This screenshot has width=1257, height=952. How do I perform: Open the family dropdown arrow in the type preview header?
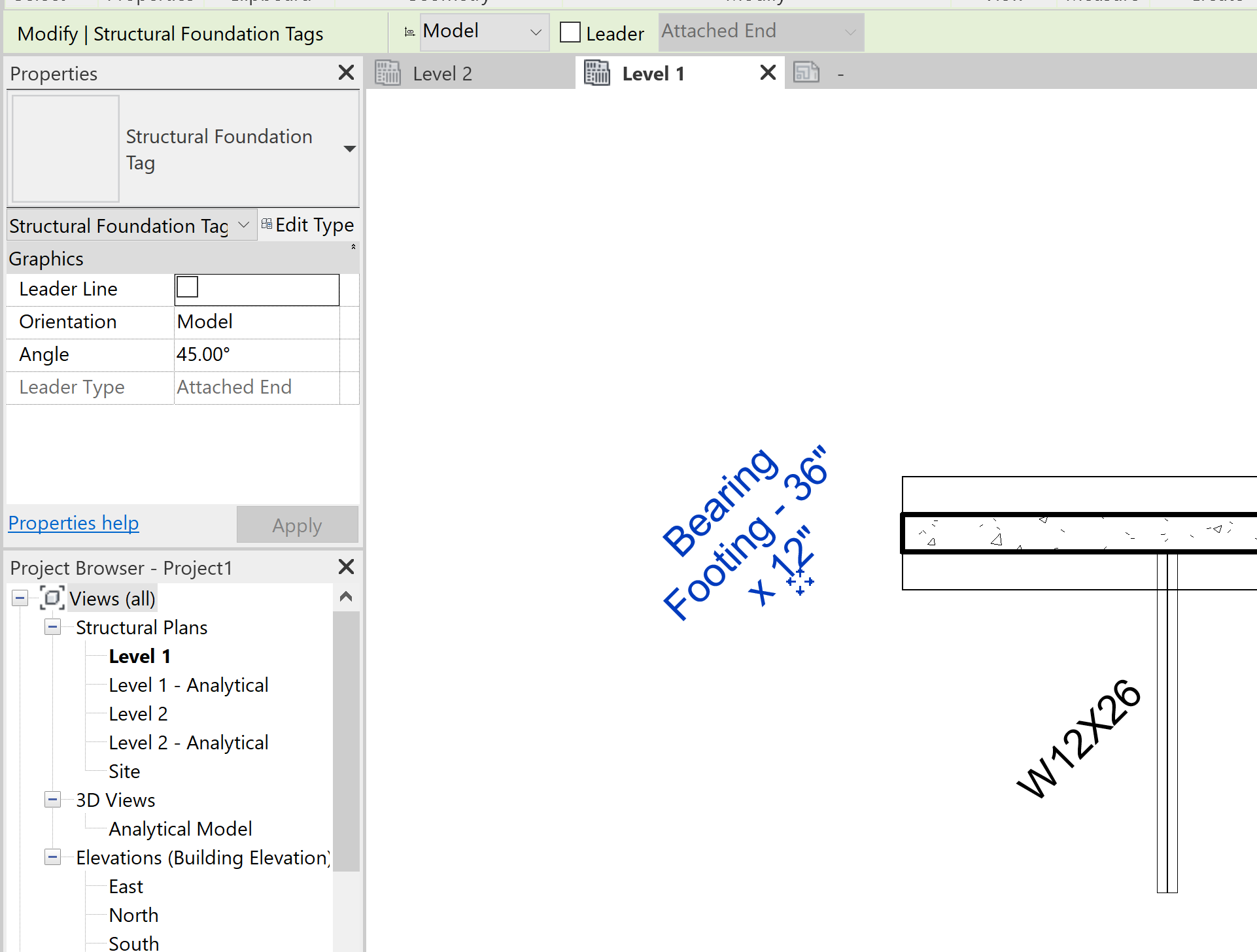click(350, 148)
